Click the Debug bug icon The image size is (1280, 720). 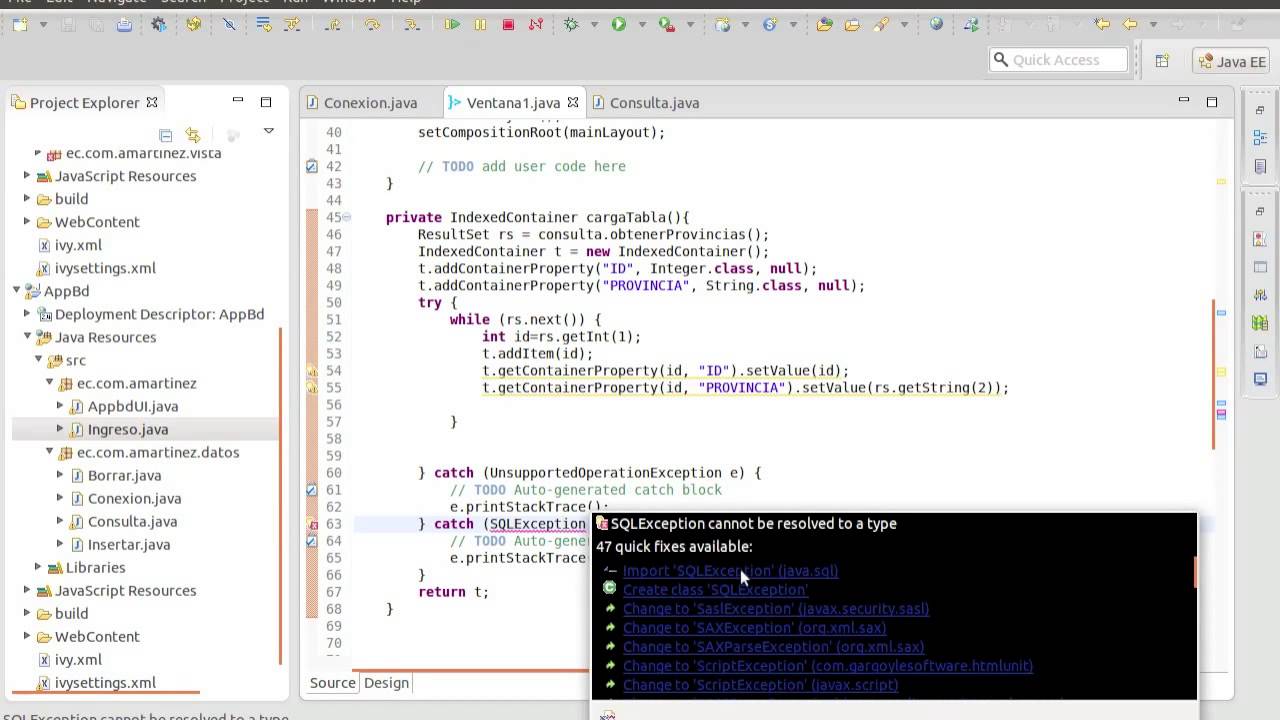pos(571,25)
